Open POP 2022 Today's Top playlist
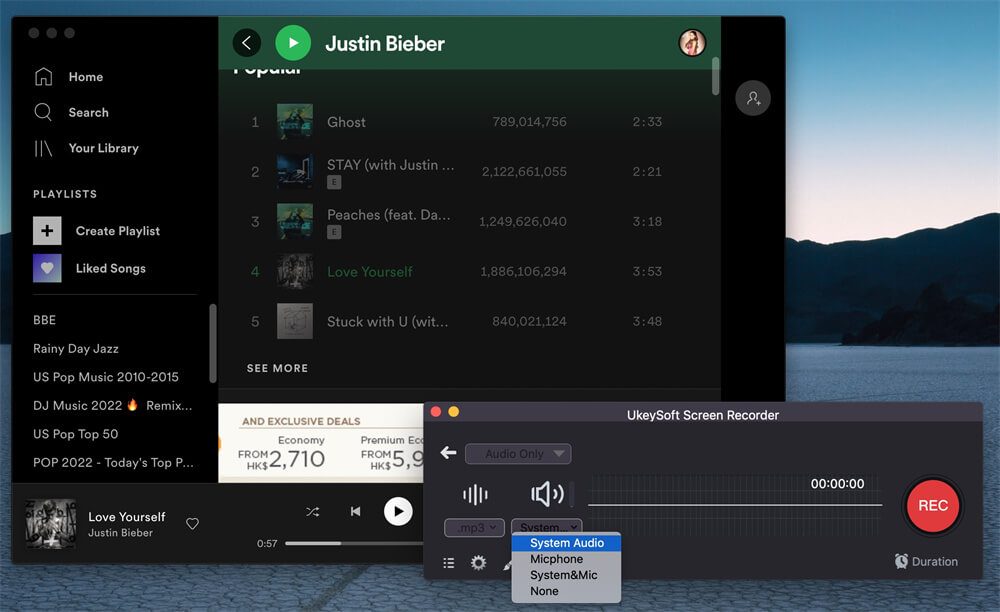This screenshot has height=612, width=1000. point(113,462)
